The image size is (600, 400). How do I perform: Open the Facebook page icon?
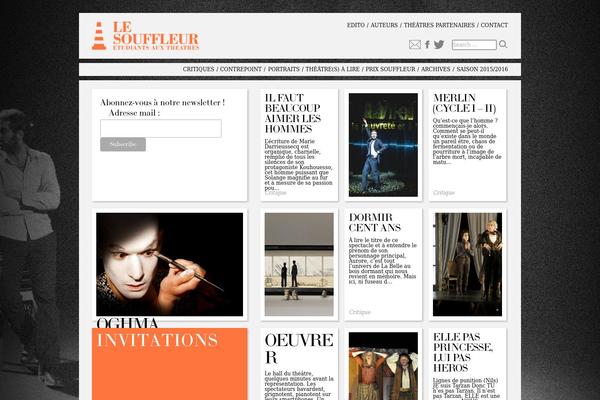427,44
